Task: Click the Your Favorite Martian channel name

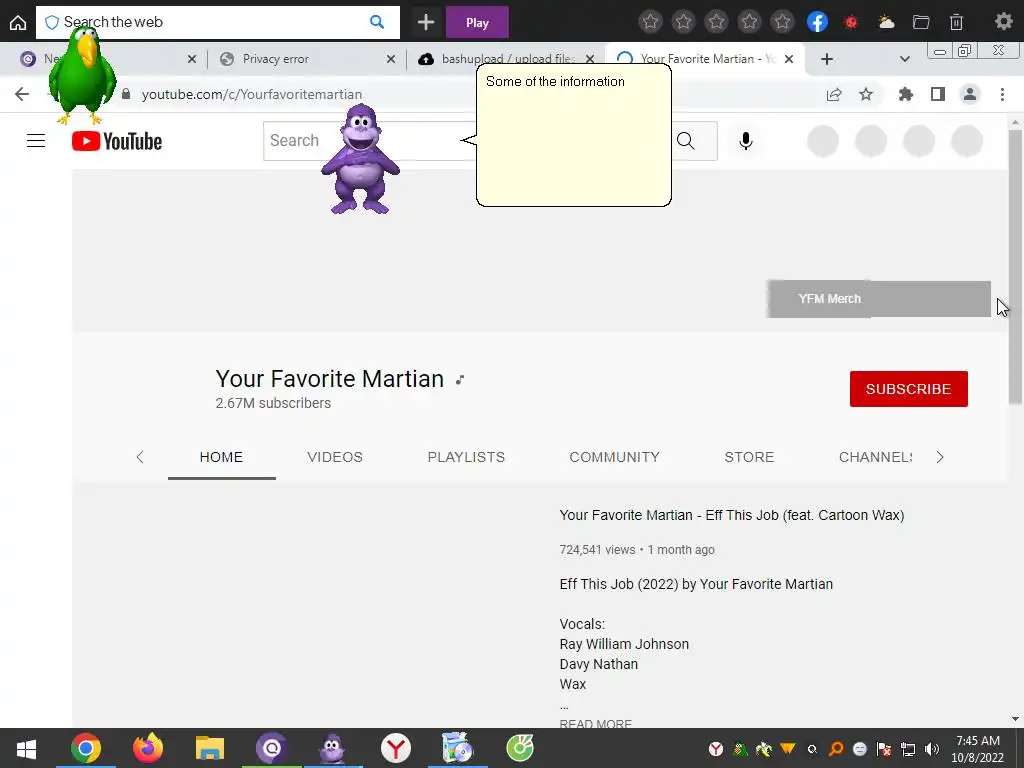Action: (x=330, y=379)
